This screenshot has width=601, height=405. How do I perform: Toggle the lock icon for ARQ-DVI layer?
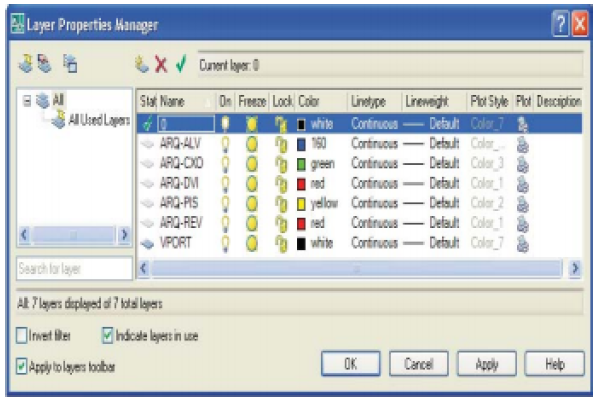click(282, 184)
